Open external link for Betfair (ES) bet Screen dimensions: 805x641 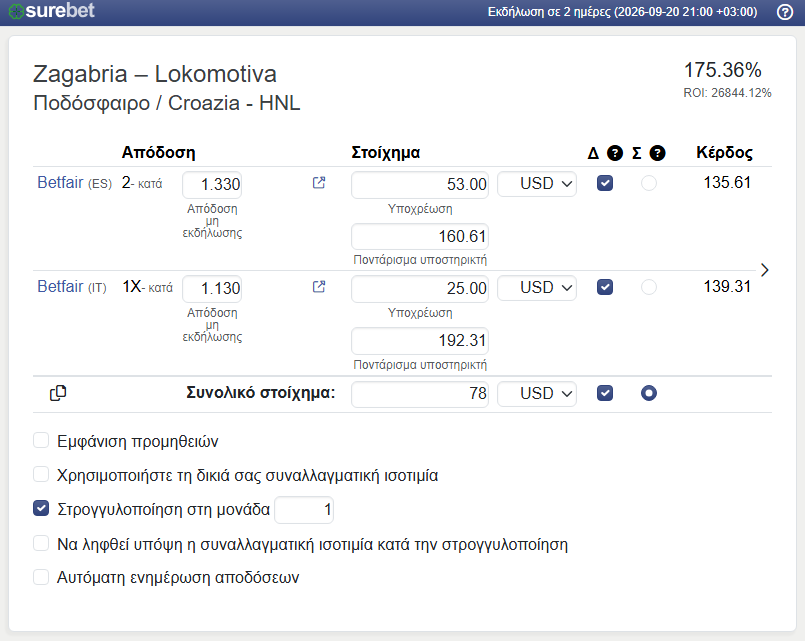click(319, 183)
